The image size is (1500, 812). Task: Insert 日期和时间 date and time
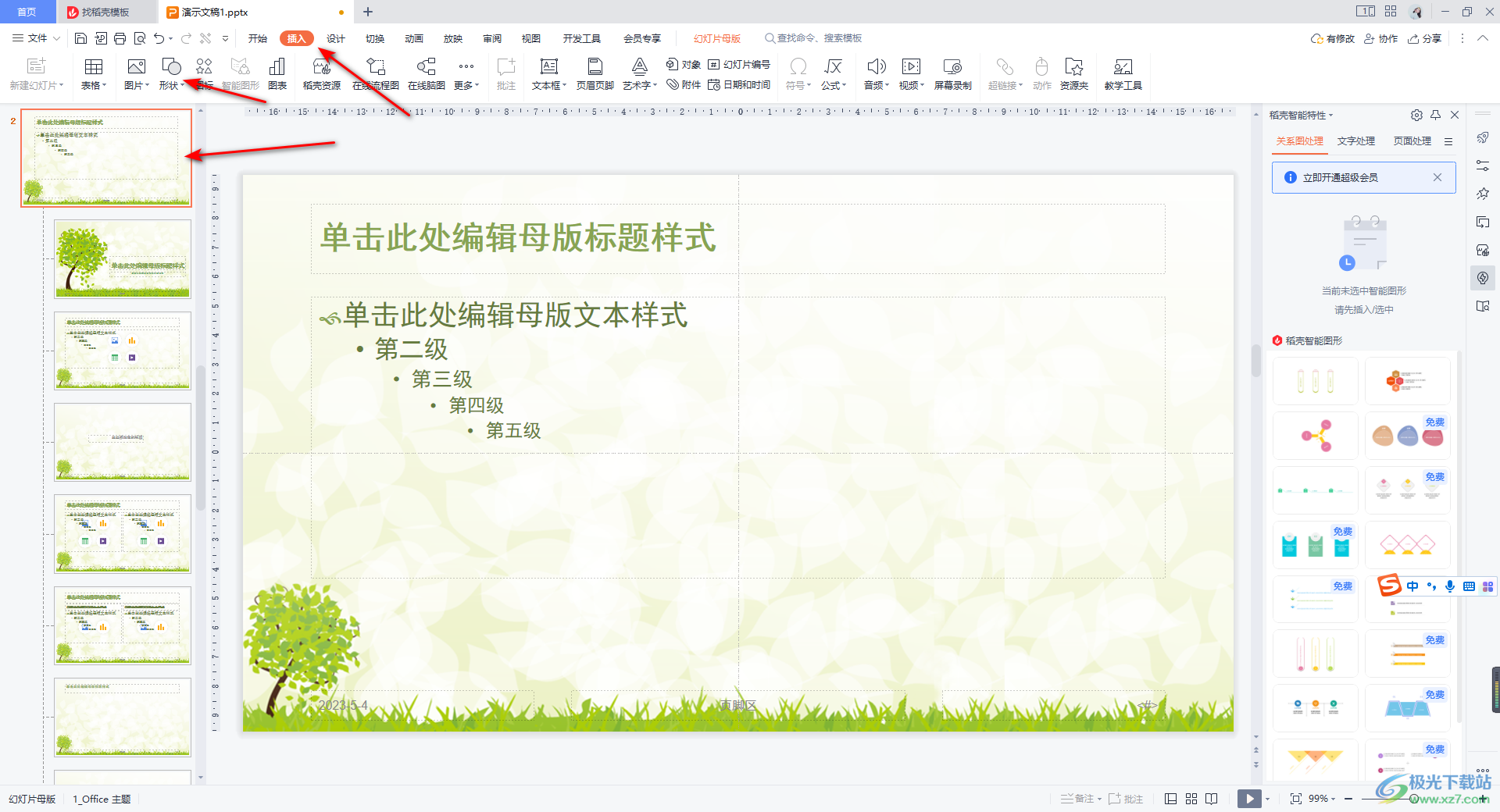click(x=739, y=84)
